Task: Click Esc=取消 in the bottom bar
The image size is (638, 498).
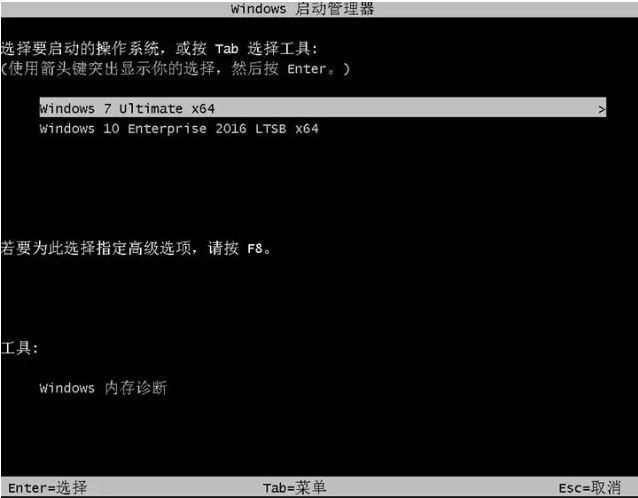Action: (x=590, y=487)
